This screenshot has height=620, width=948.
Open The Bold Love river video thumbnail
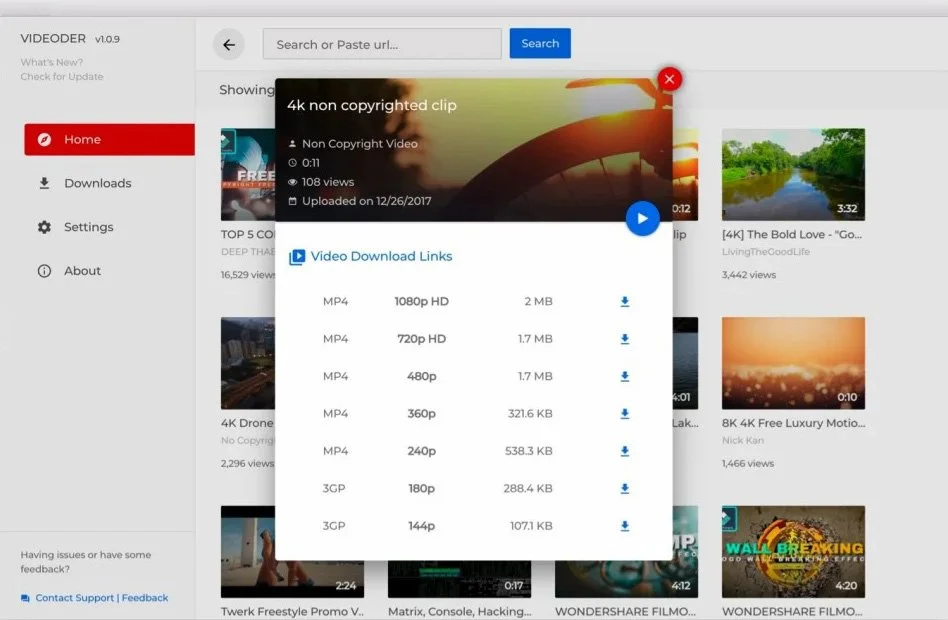[793, 174]
